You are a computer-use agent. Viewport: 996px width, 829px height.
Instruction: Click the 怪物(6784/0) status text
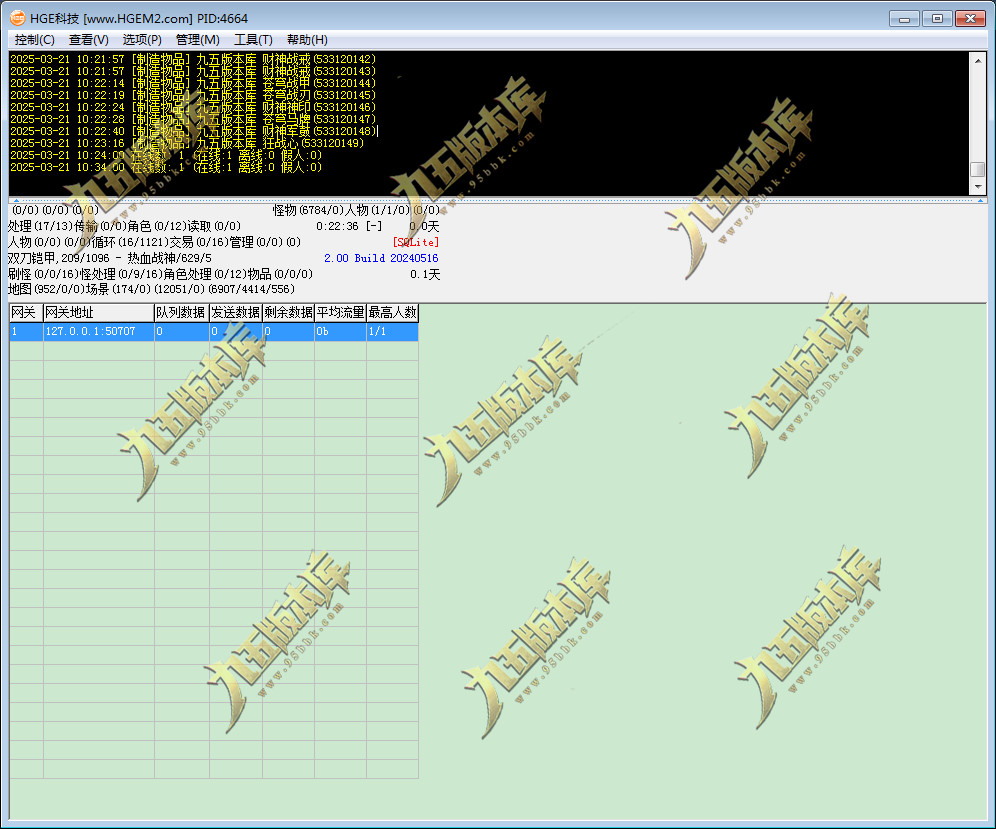click(307, 210)
